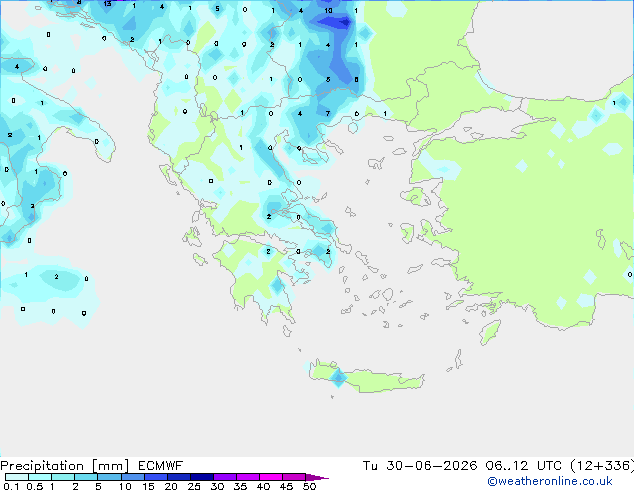Screen dimensions: 634x490
Task: Click the 35–40 mm legend color box
Action: click(248, 477)
